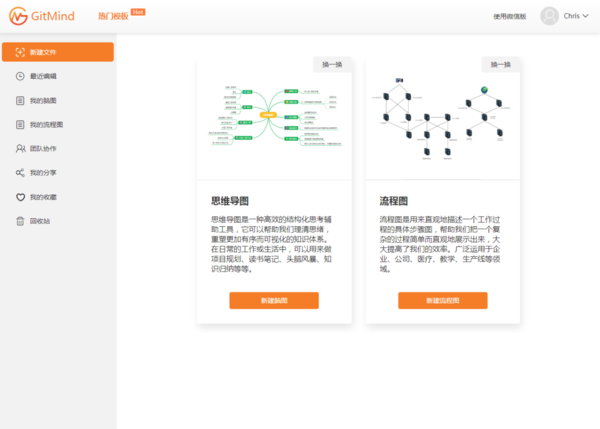Open the 热门模板 hot templates link
600x429 pixels.
[113, 16]
